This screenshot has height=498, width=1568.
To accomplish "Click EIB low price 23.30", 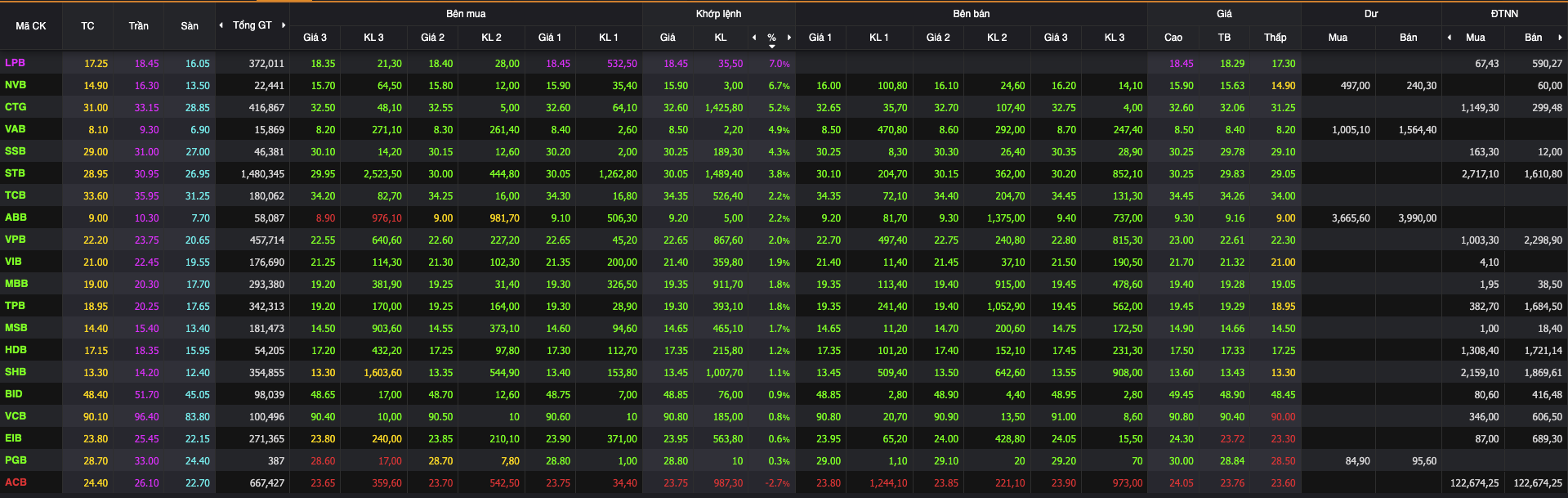I will 1283,439.
